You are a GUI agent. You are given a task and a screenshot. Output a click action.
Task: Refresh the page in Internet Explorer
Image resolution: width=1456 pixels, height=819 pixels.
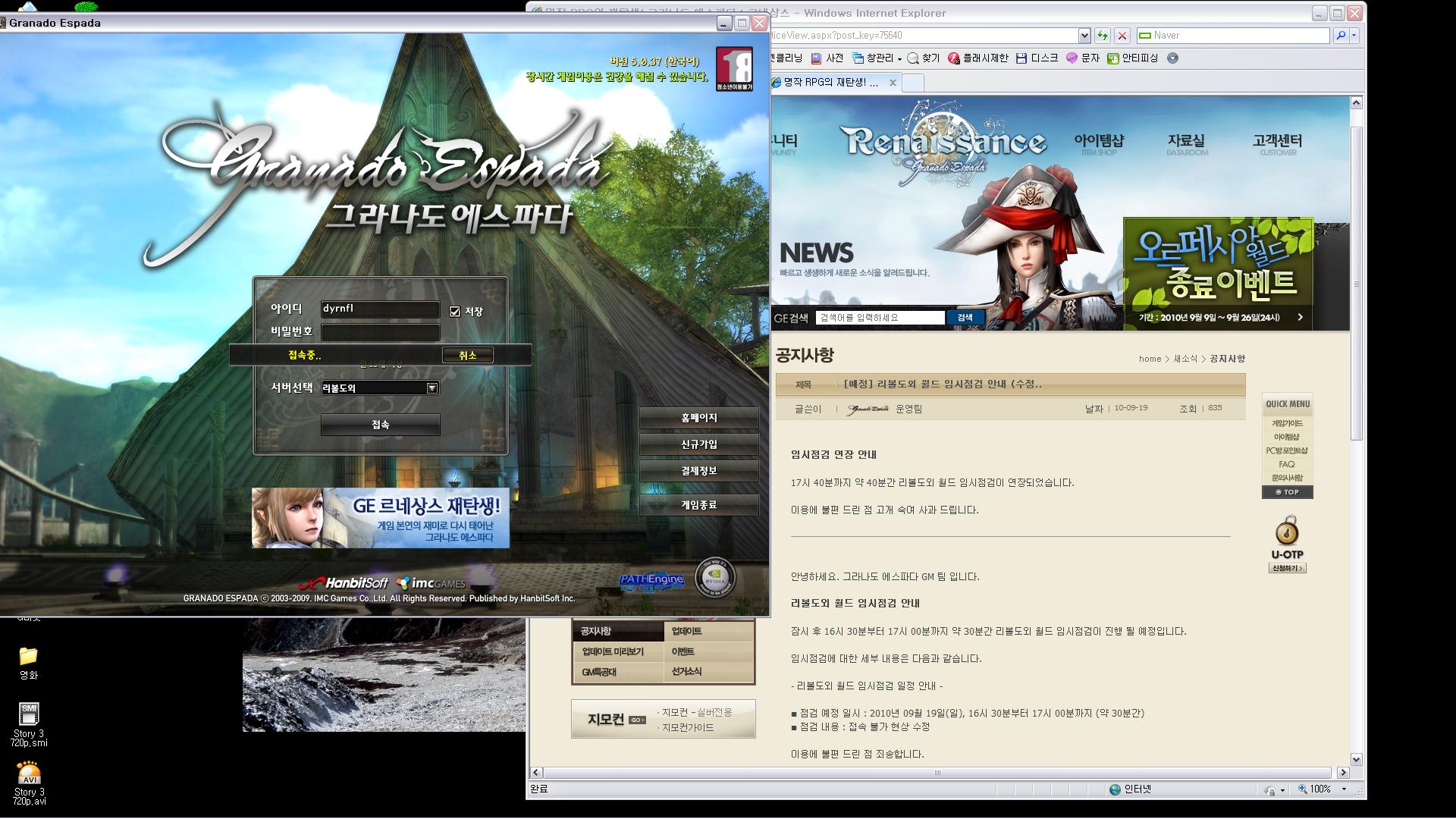tap(1102, 36)
